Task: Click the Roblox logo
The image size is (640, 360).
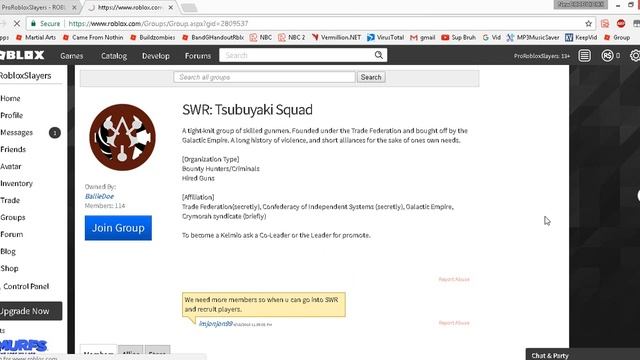Action: click(x=22, y=55)
